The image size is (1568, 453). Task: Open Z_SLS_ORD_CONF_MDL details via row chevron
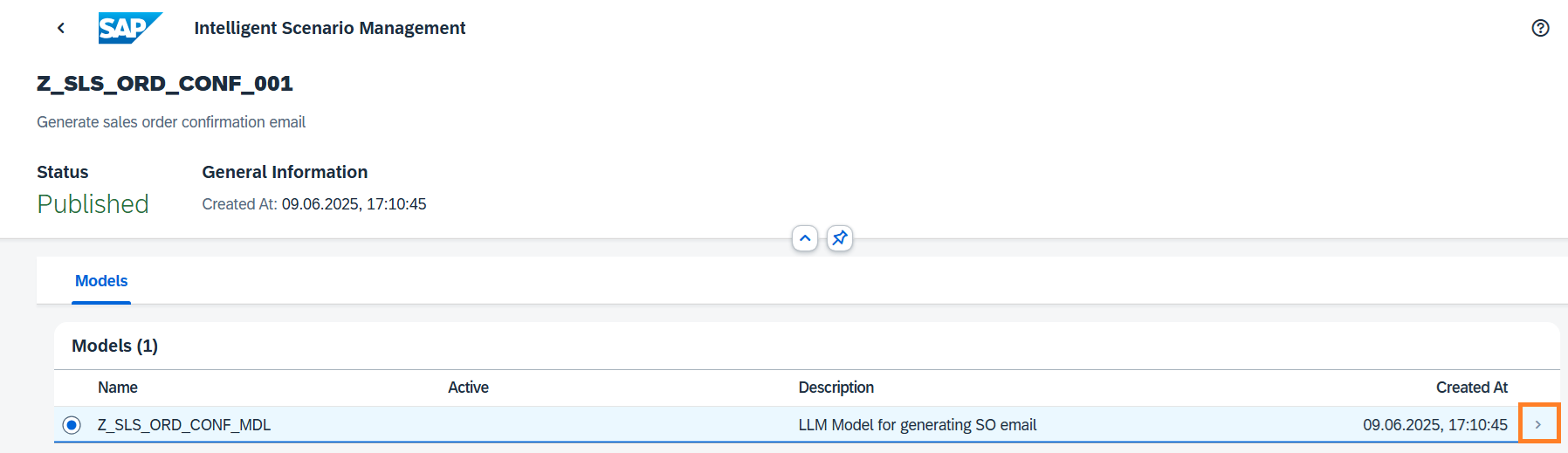tap(1538, 424)
